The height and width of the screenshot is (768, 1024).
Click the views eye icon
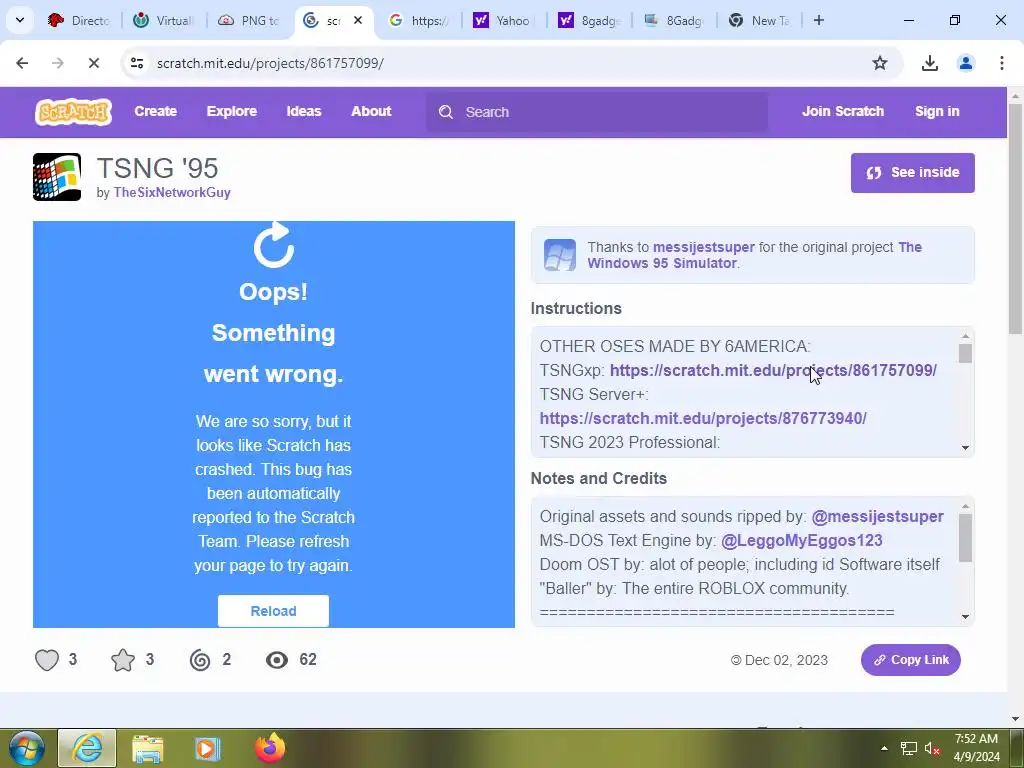click(277, 660)
